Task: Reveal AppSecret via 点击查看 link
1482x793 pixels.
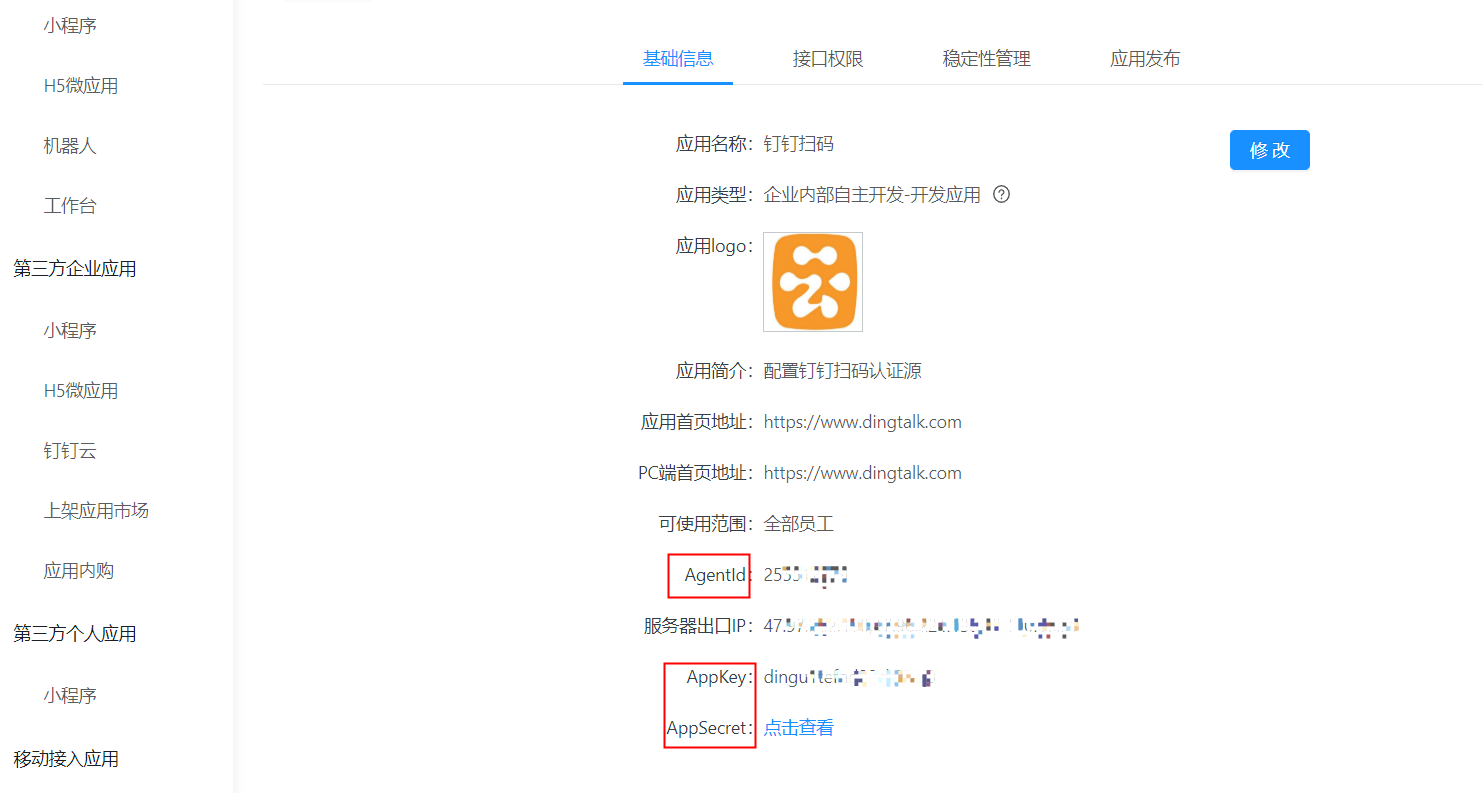Action: 798,728
